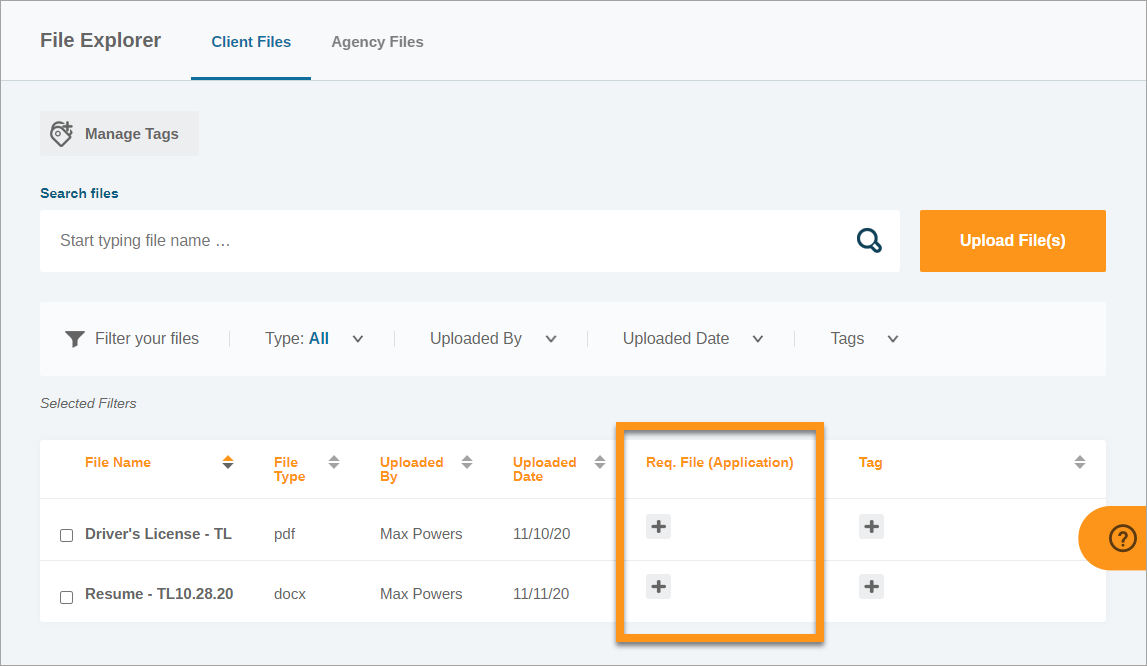Image resolution: width=1147 pixels, height=666 pixels.
Task: Add required file for Resume row
Action: click(658, 586)
